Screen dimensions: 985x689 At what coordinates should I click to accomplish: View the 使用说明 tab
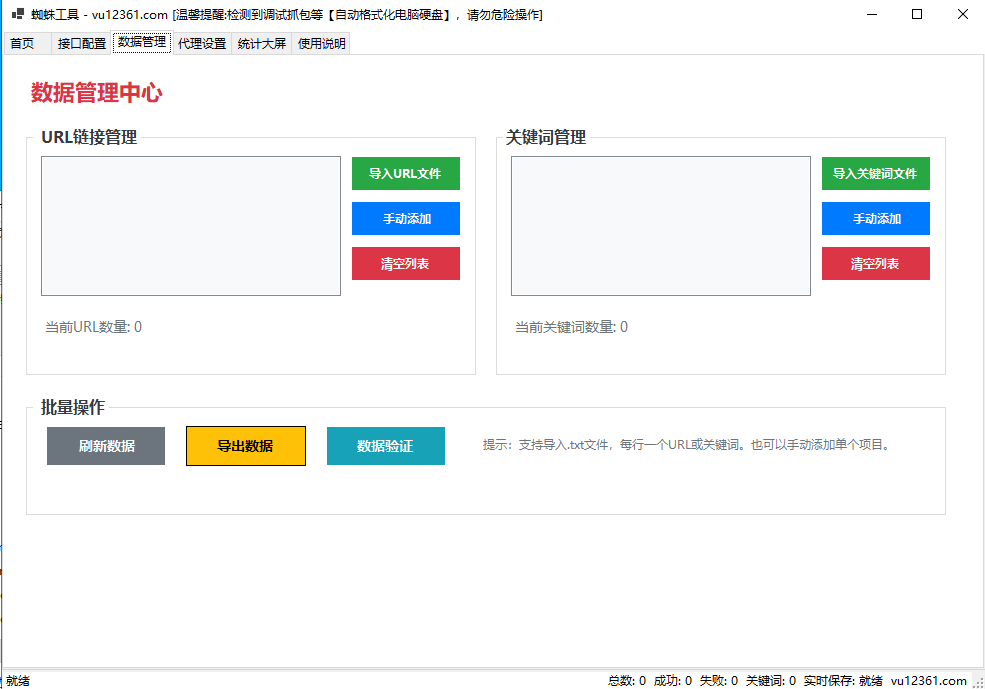click(x=321, y=44)
